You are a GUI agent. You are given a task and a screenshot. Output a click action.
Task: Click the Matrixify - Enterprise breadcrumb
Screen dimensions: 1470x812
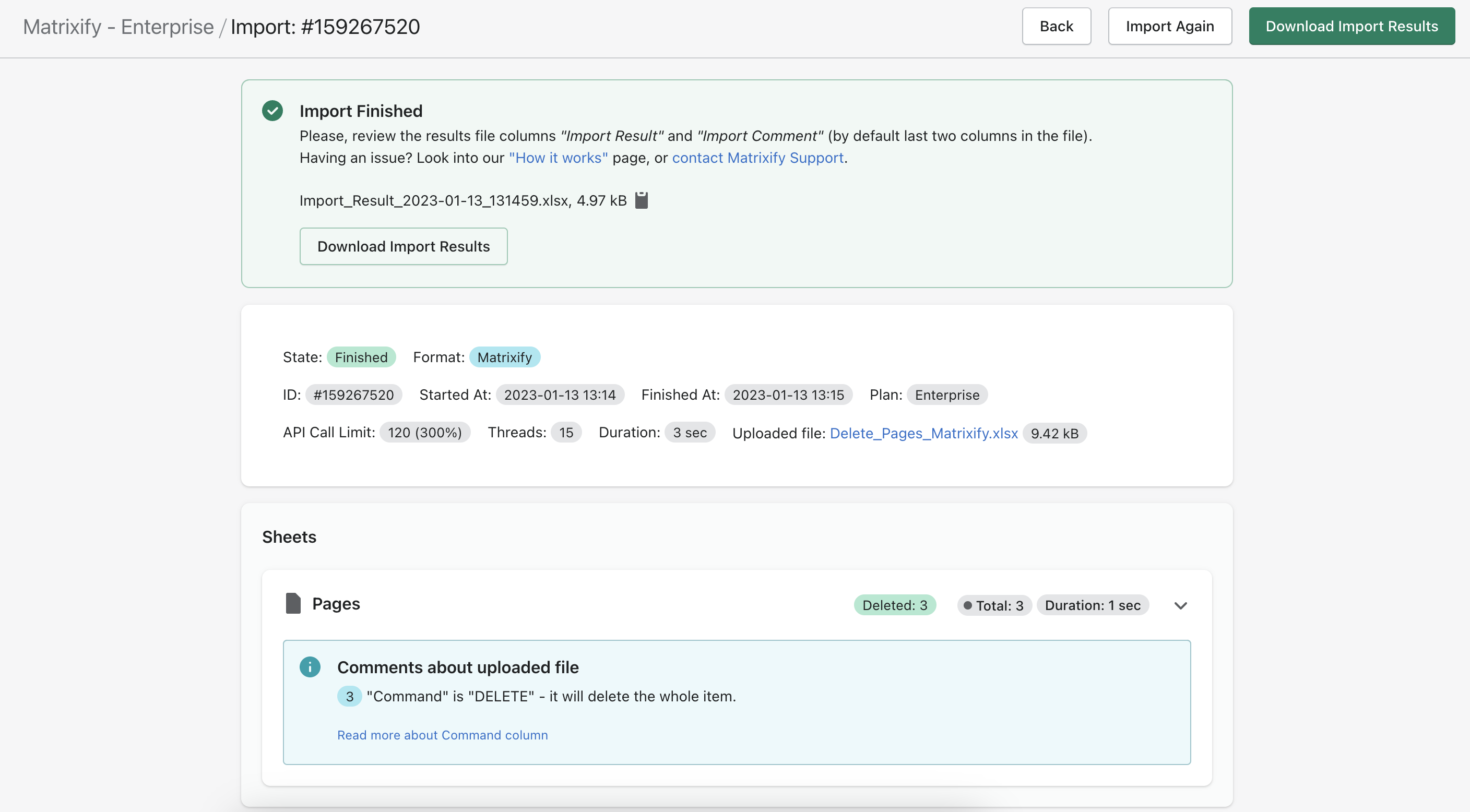[x=118, y=27]
